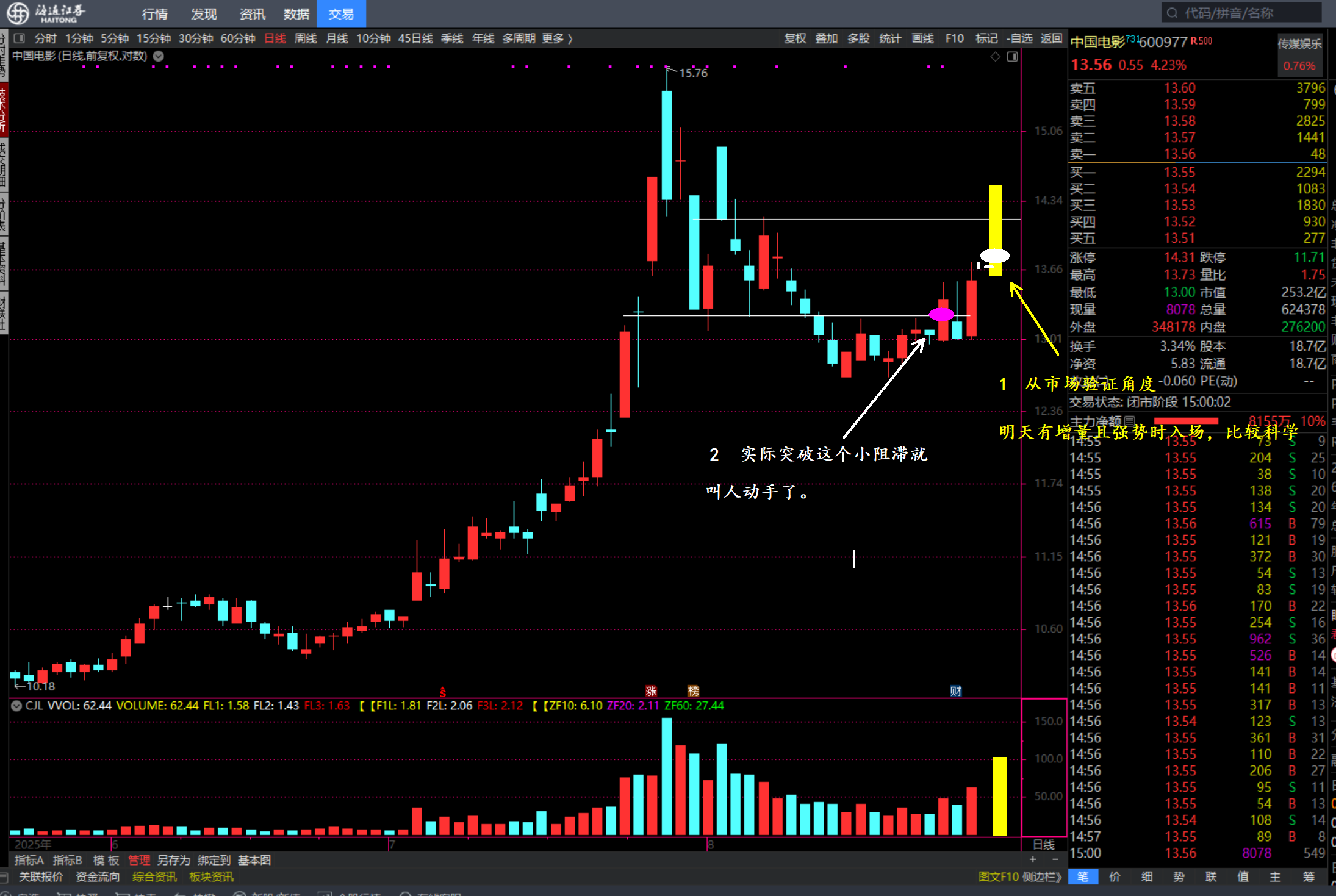Open chart settings dropdown beside 中国电影 title

click(x=159, y=56)
